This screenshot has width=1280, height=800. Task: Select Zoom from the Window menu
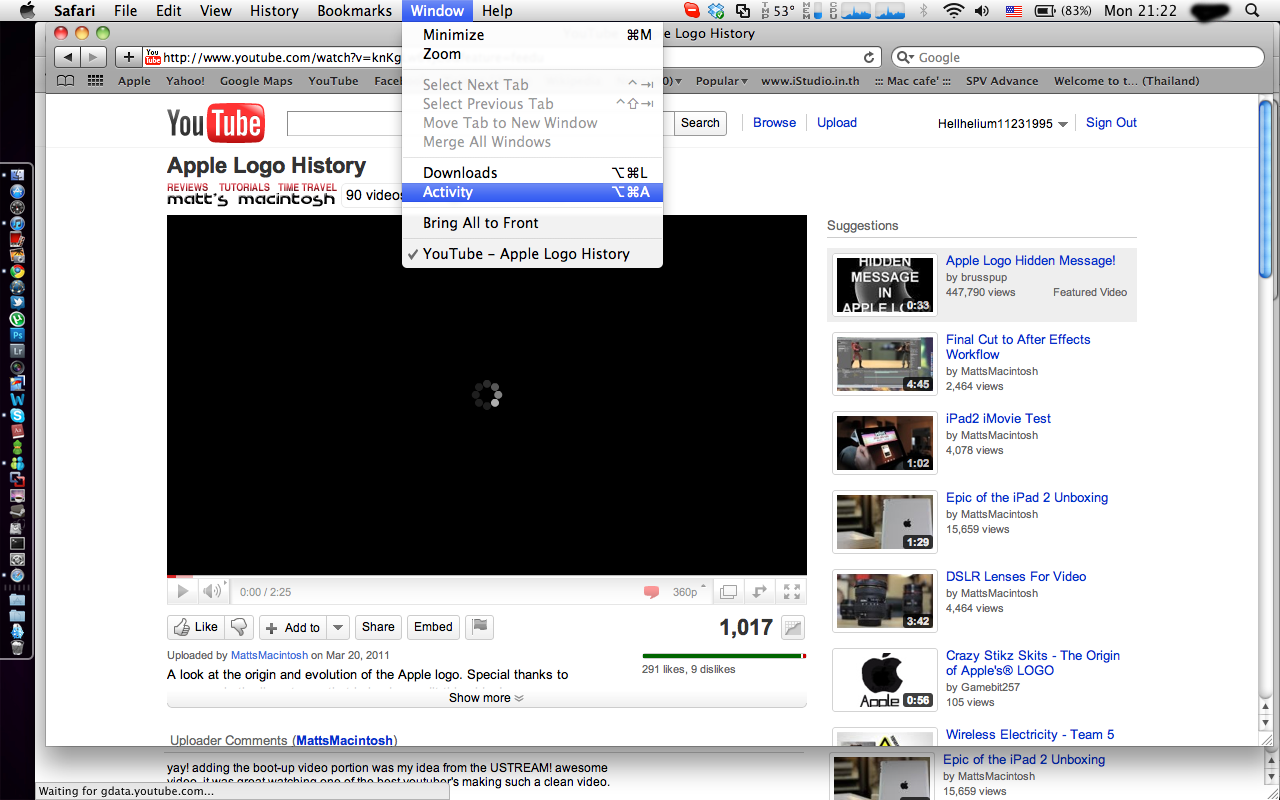click(532, 54)
